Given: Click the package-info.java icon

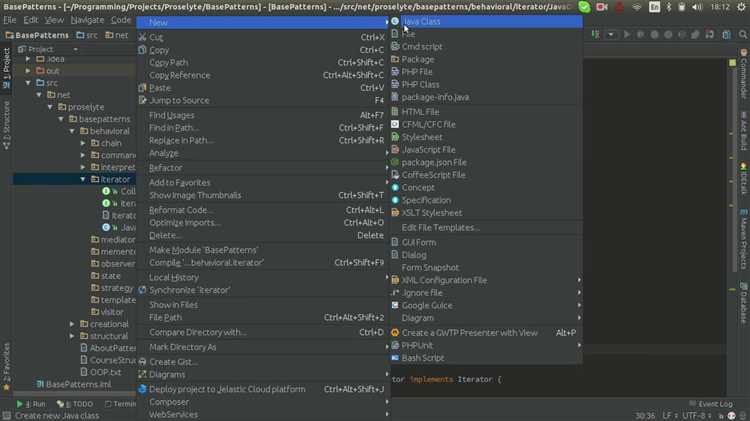Looking at the screenshot, I should (x=395, y=97).
